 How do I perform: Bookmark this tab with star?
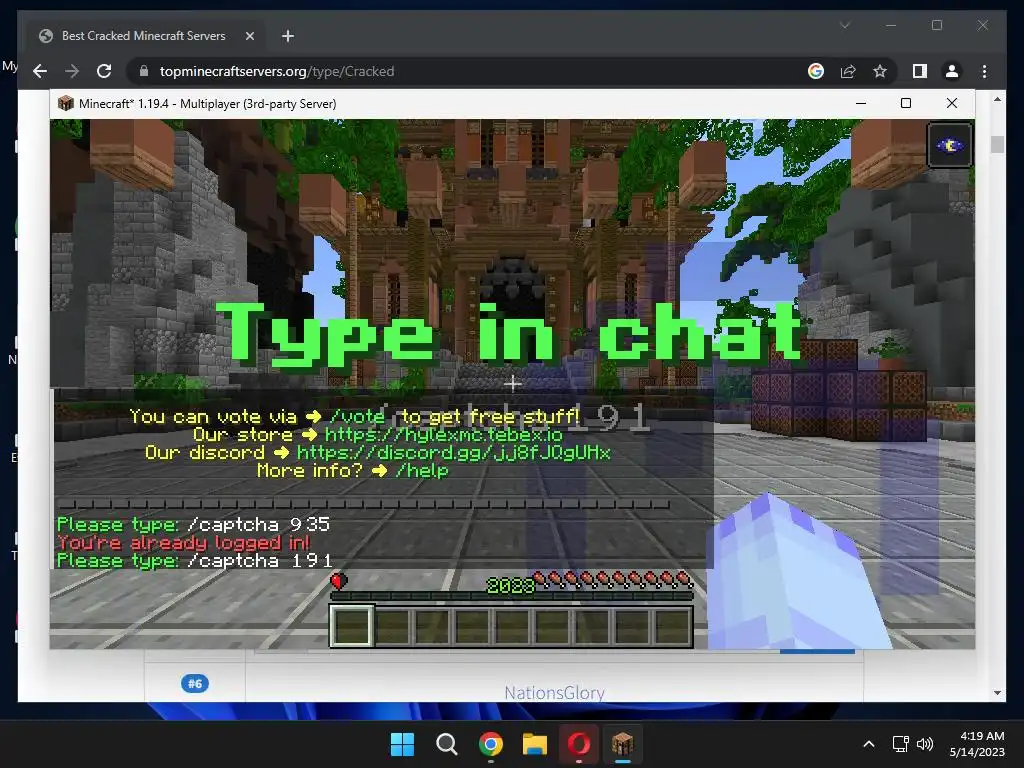pos(880,71)
